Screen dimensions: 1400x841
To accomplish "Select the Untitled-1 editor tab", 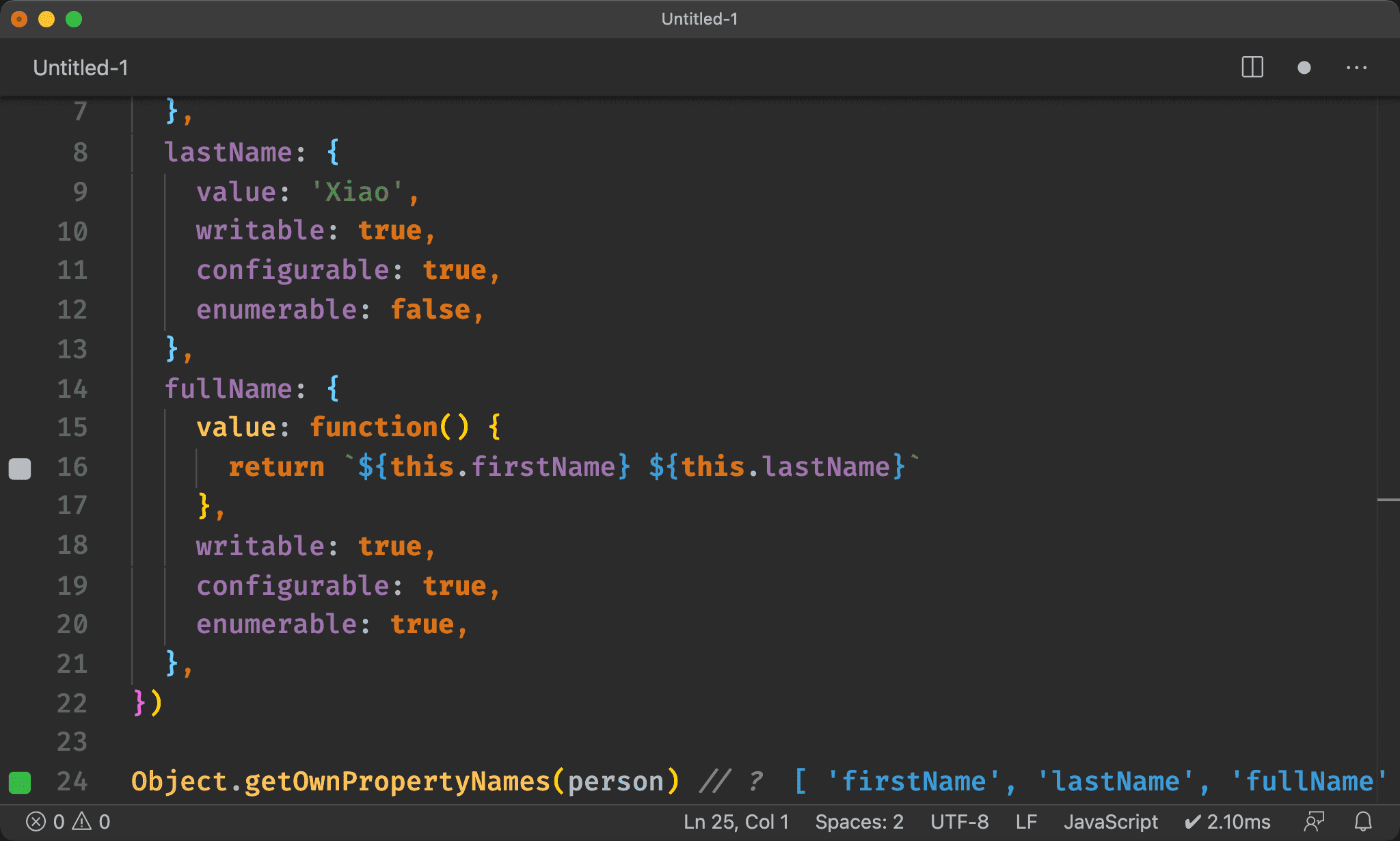I will coord(81,68).
